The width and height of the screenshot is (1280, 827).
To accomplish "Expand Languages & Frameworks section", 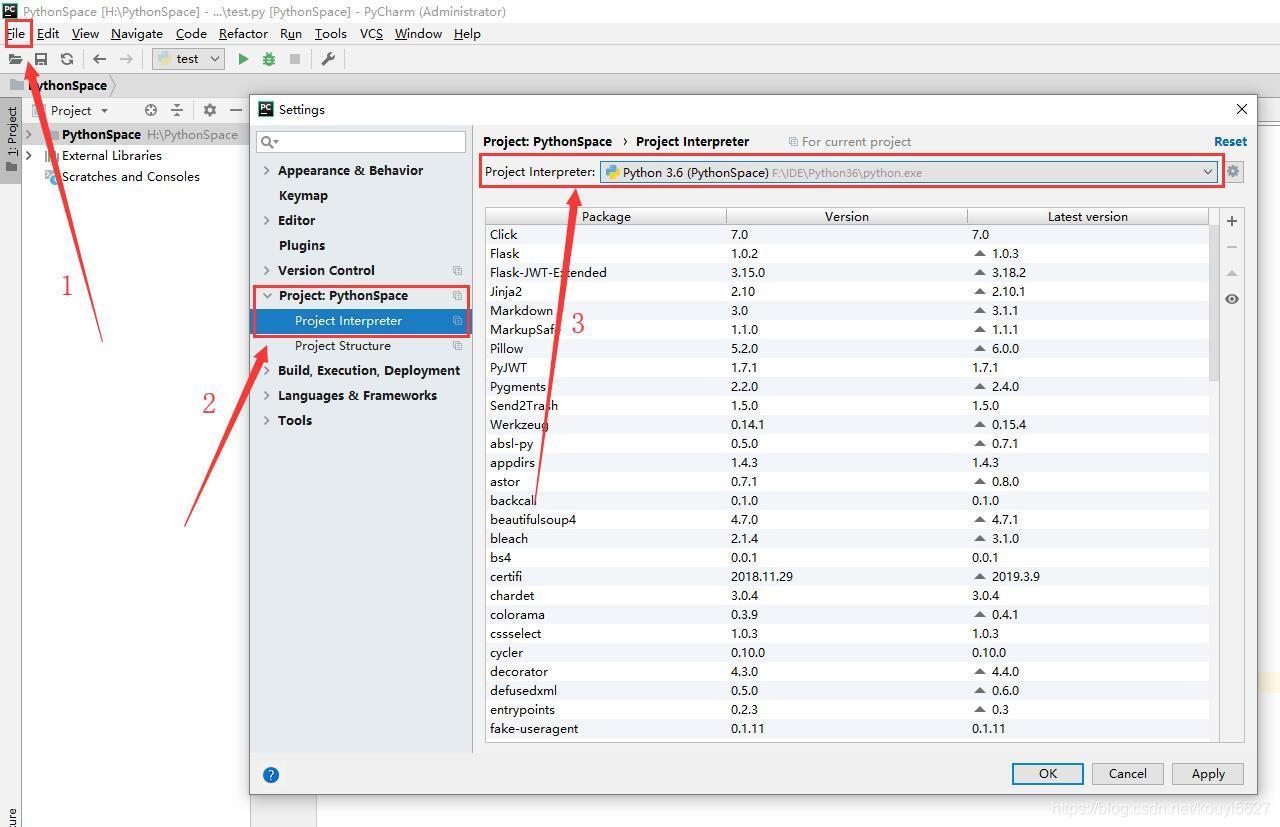I will click(267, 396).
